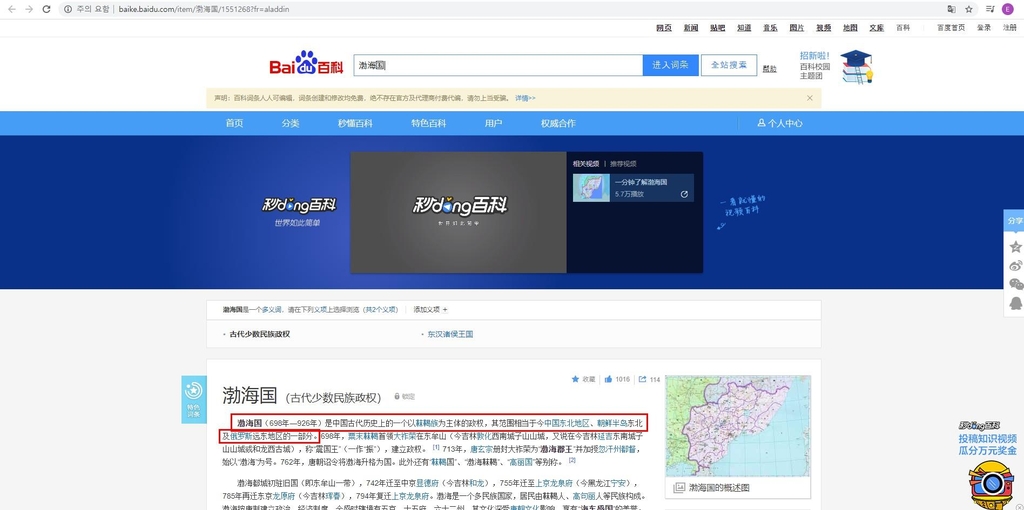Select the 权威合作 menu tab
This screenshot has height=510, width=1024.
click(558, 123)
